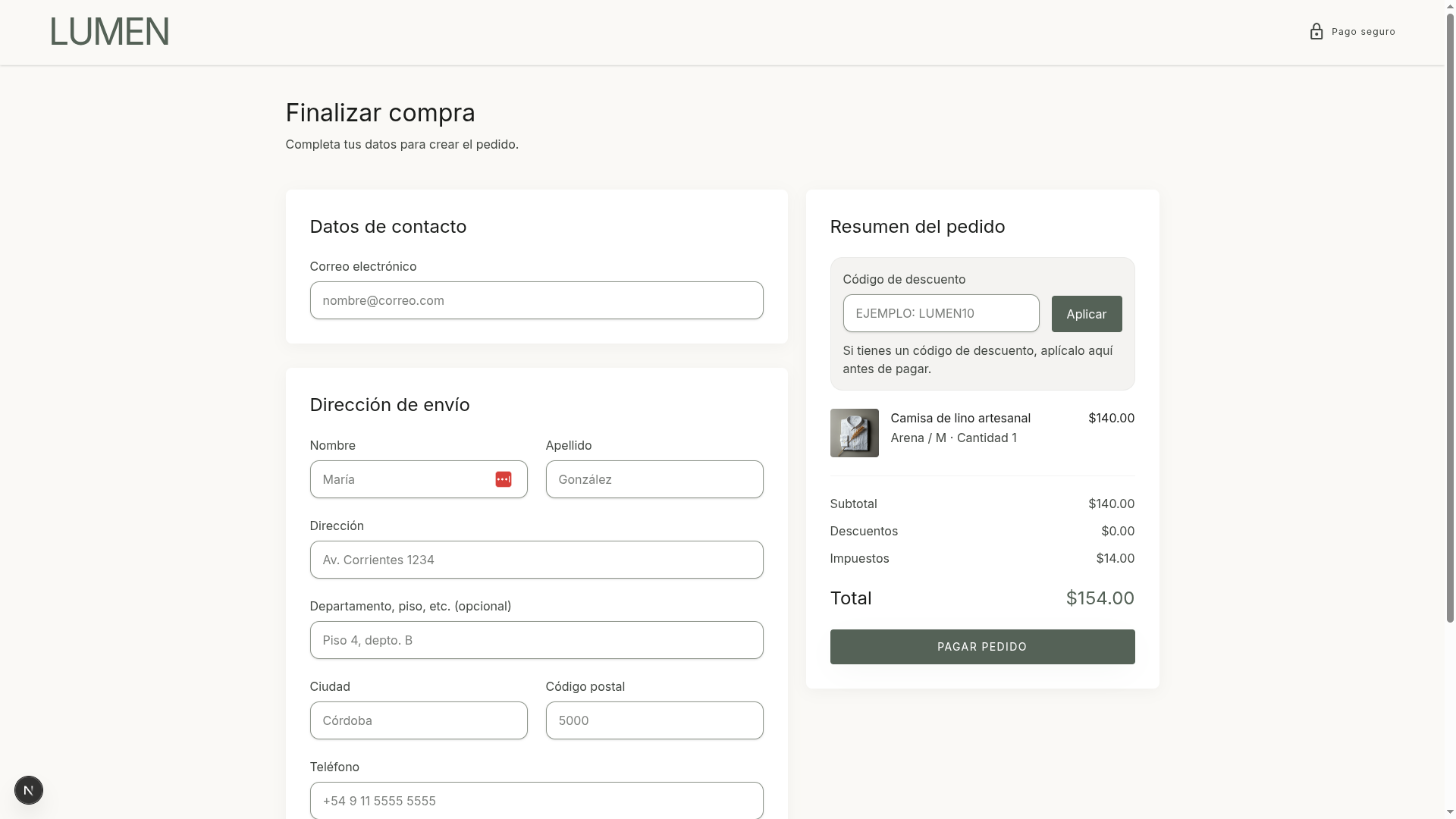Click the Total label
Viewport: 1456px width, 819px height.
click(x=850, y=598)
